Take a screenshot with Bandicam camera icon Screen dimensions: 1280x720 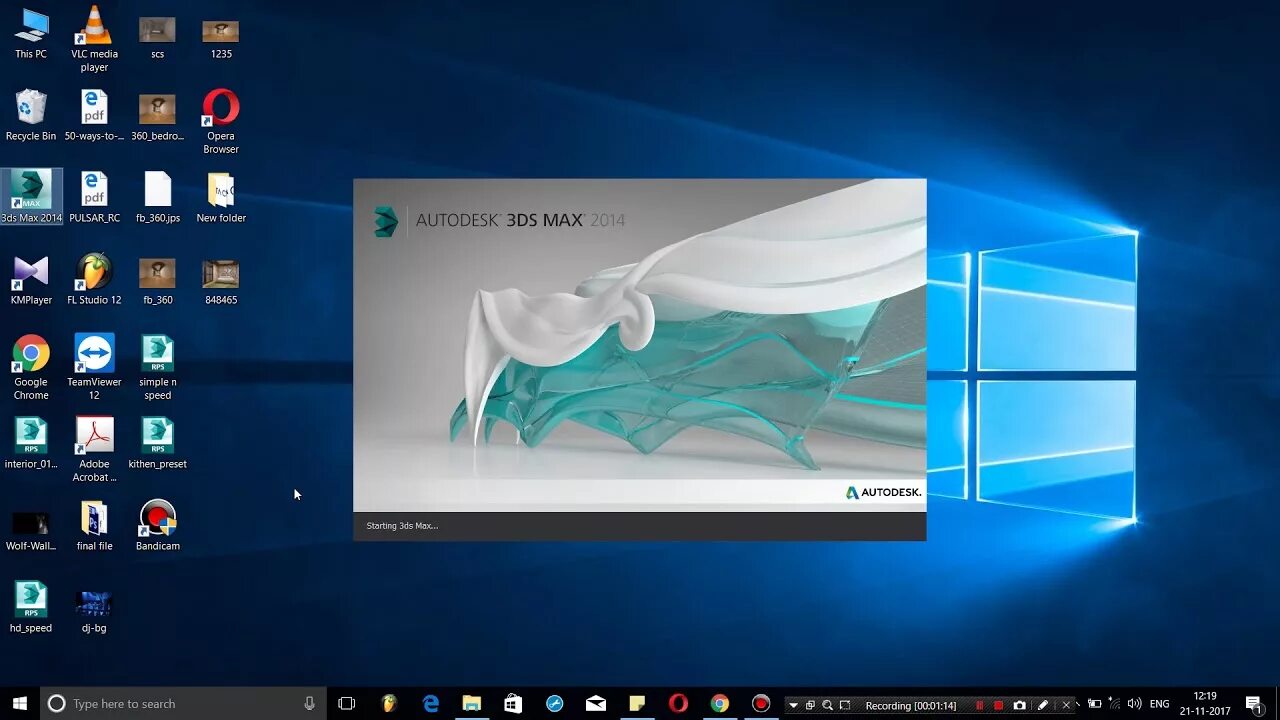pos(1019,705)
